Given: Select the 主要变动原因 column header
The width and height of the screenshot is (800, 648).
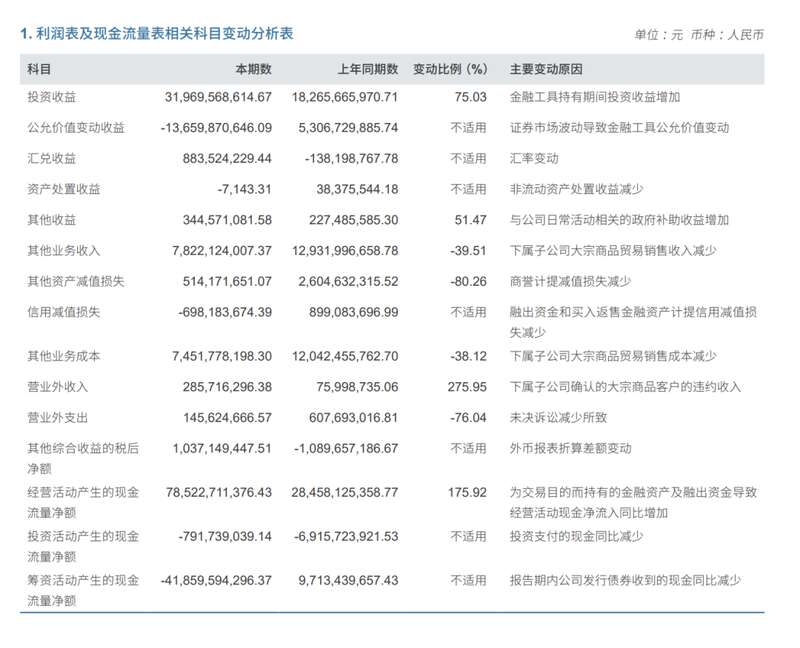Looking at the screenshot, I should [546, 69].
